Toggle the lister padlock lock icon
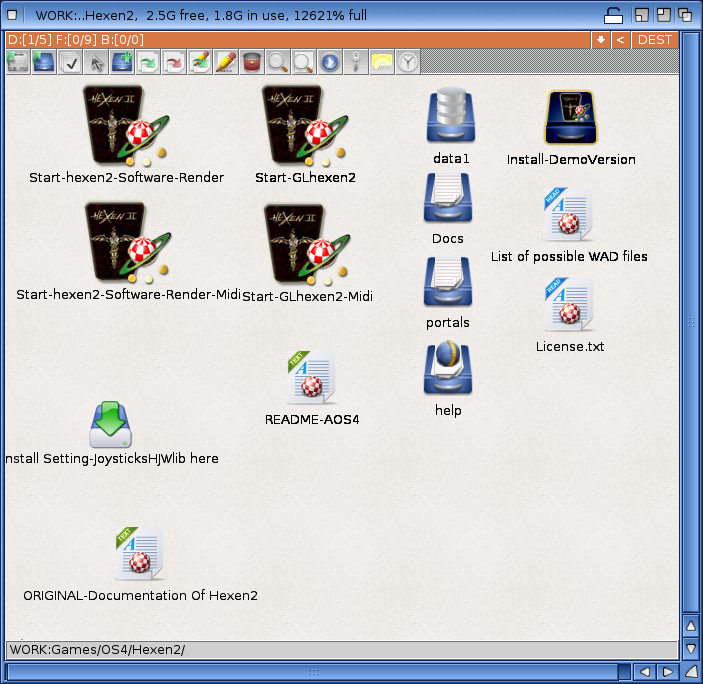703x684 pixels. [613, 15]
